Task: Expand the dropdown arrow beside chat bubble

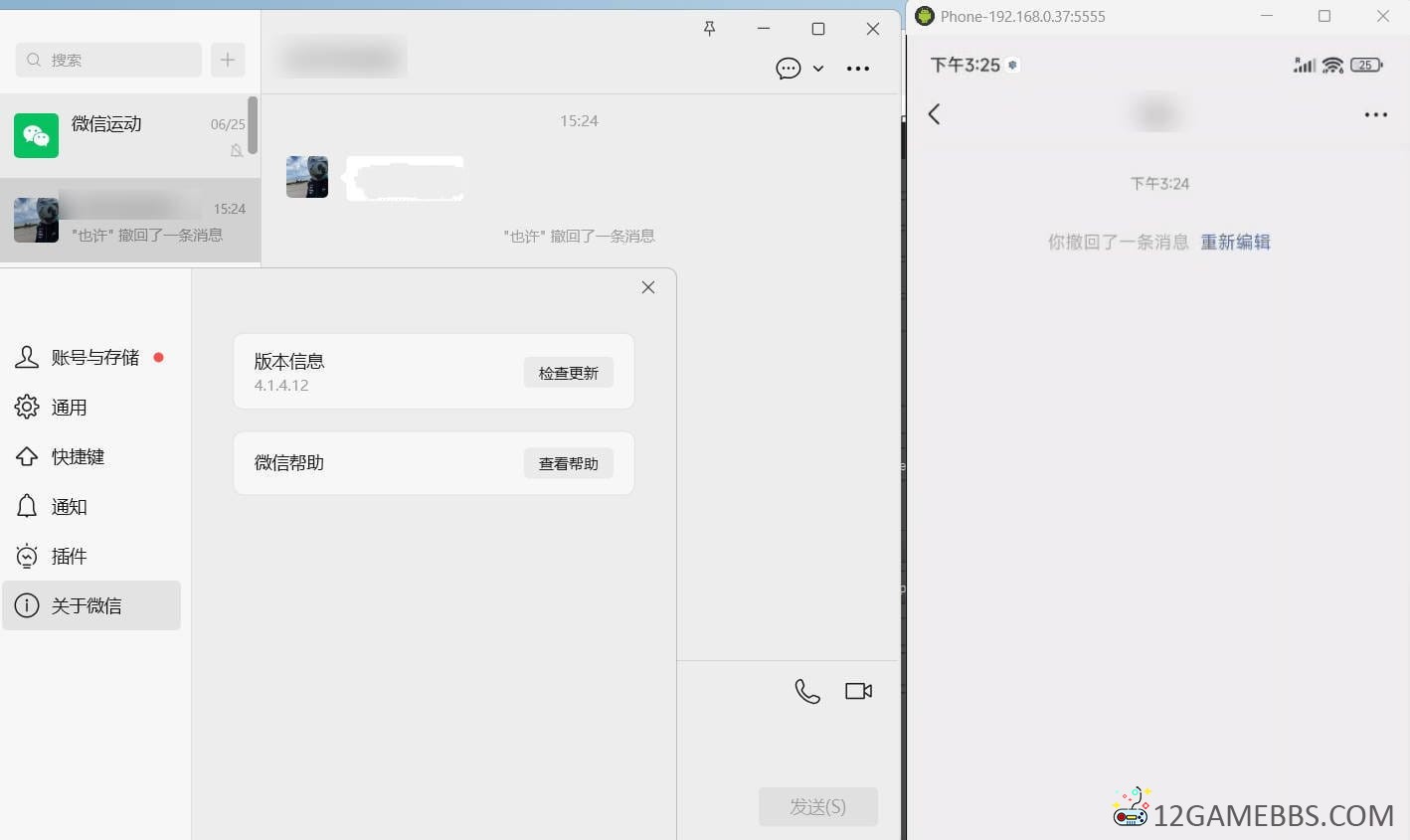Action: pos(818,69)
